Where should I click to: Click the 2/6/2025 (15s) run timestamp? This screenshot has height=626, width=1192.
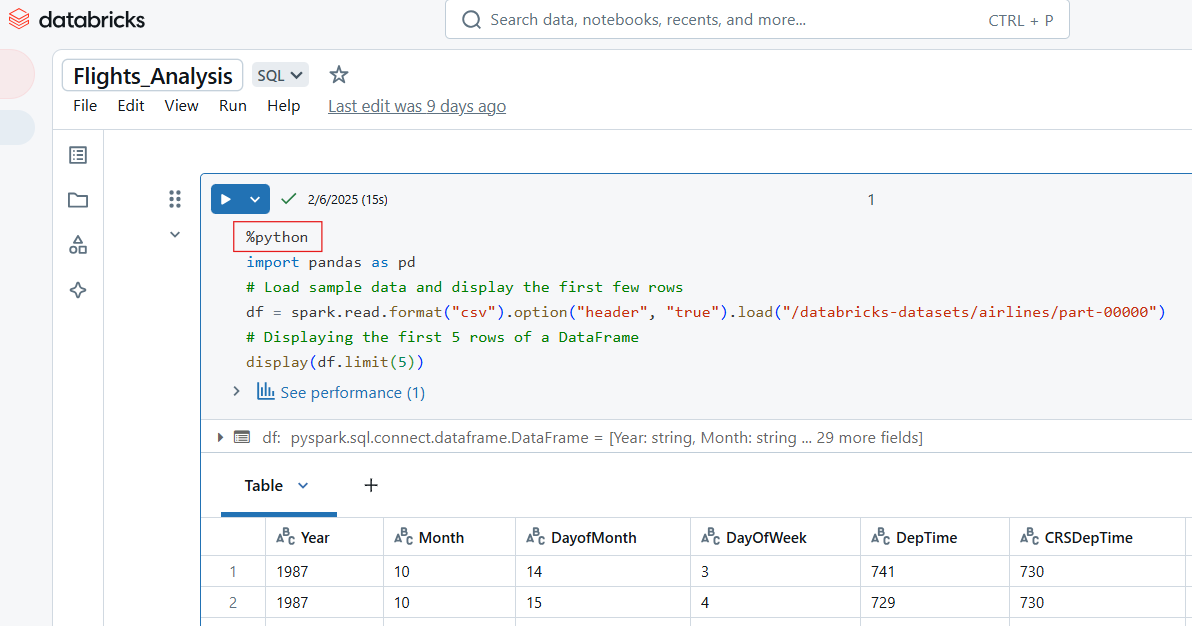pyautogui.click(x=347, y=199)
